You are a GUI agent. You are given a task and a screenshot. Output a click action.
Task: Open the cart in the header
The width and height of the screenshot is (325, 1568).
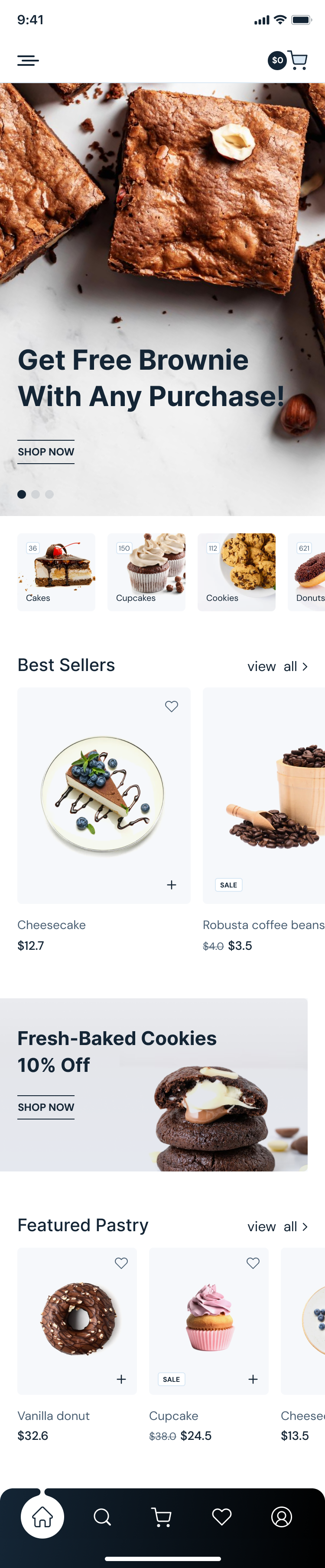coord(297,60)
